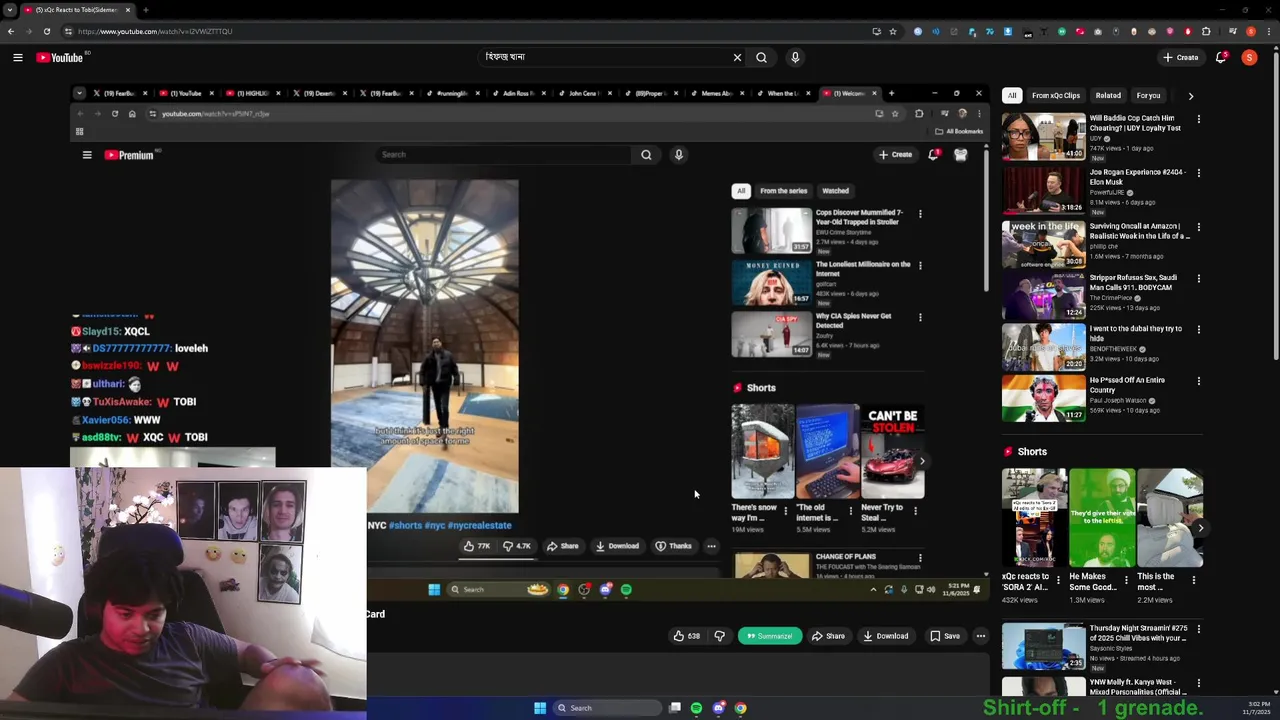Click the taskbar clock showing 3:02 PM
The image size is (1280, 720).
(x=1256, y=708)
